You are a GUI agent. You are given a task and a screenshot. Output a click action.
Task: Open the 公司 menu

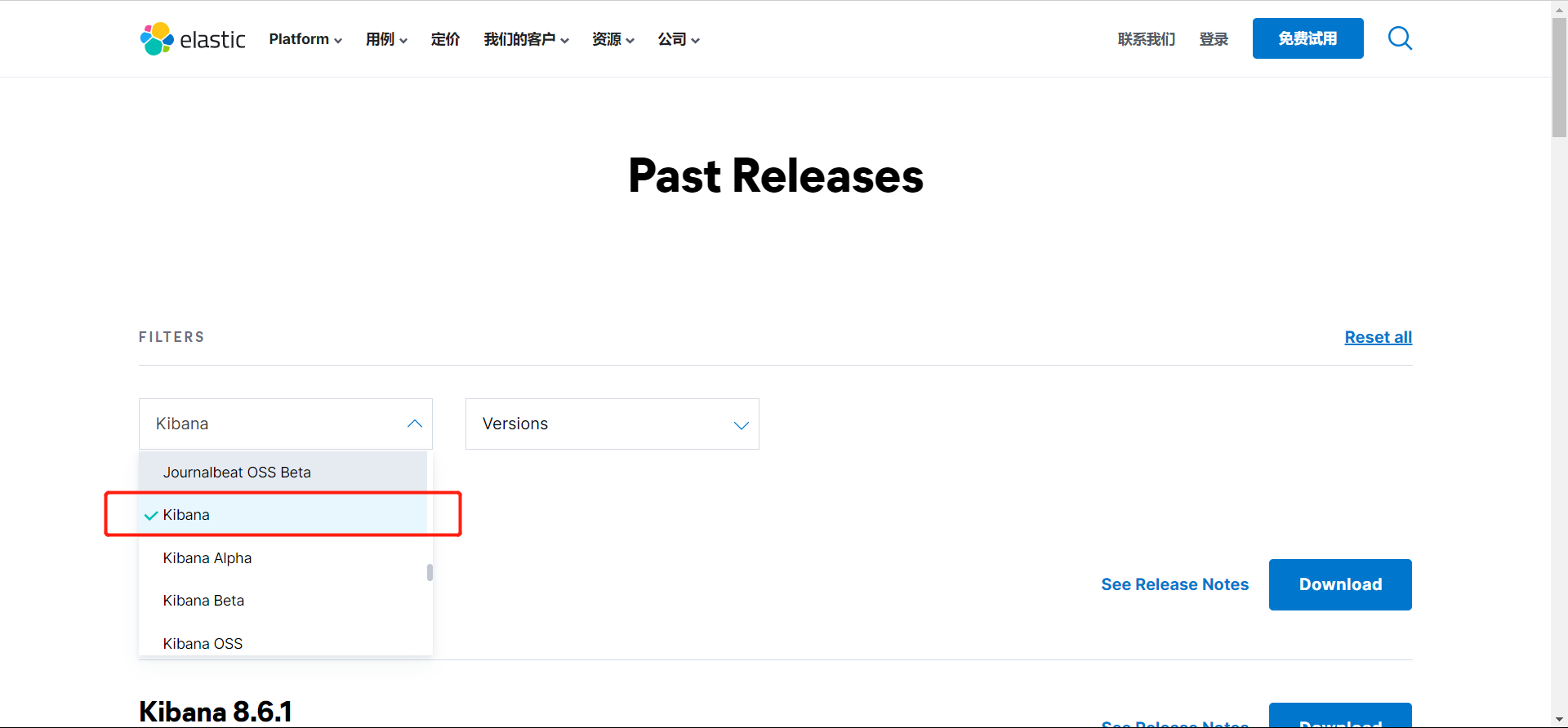(x=679, y=39)
